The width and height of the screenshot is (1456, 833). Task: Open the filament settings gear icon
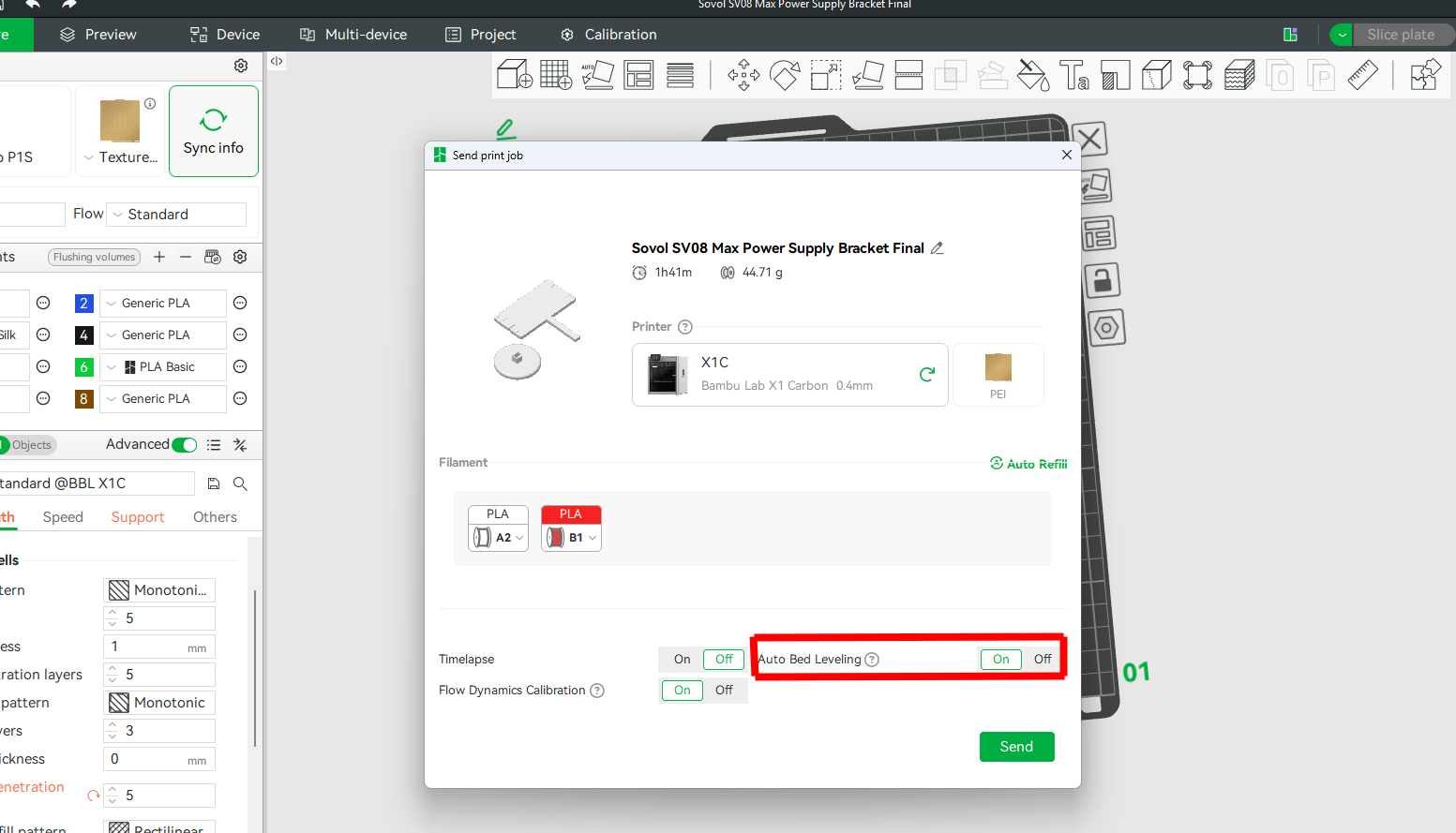(240, 257)
